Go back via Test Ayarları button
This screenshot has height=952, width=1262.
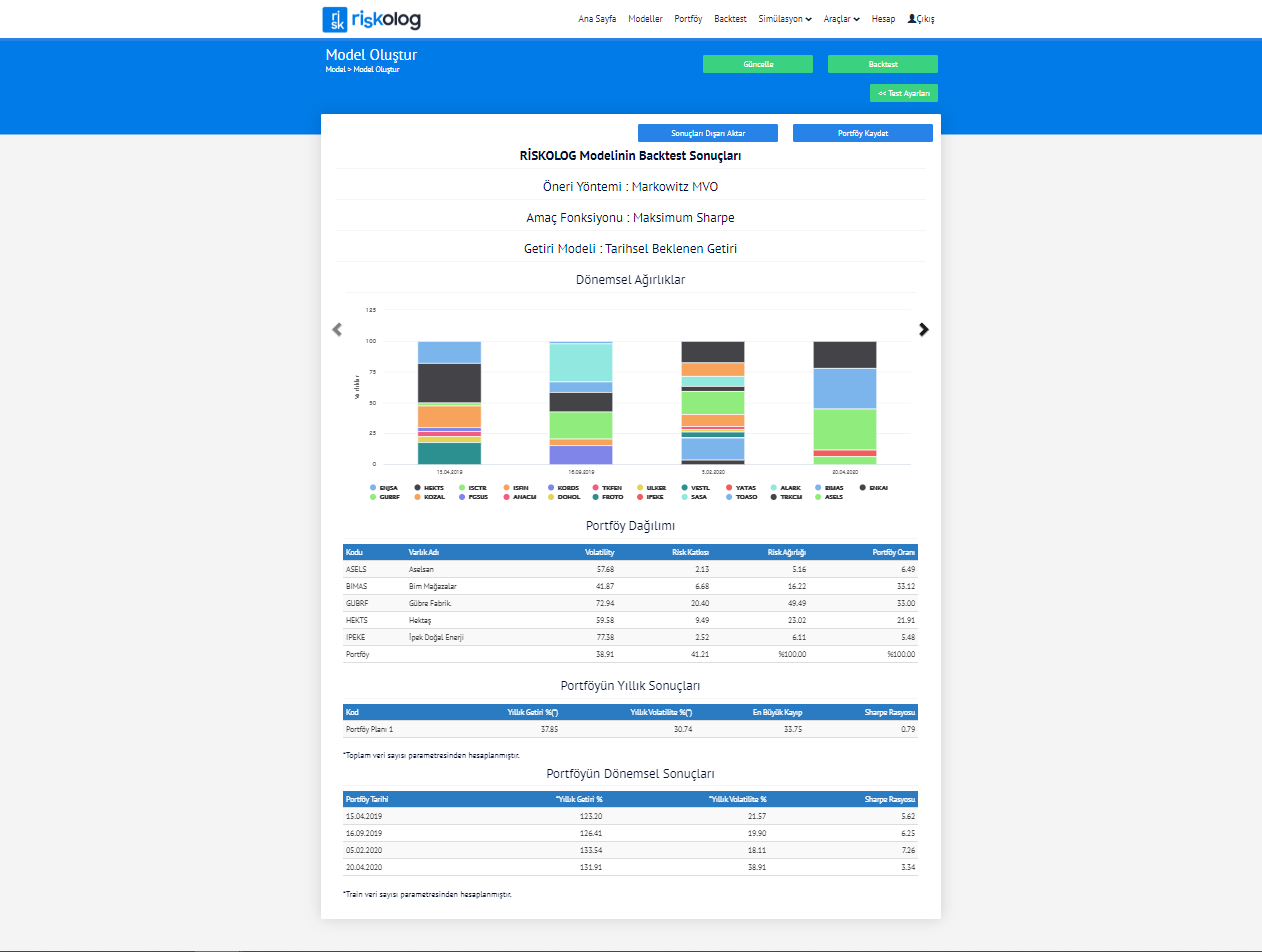(903, 93)
